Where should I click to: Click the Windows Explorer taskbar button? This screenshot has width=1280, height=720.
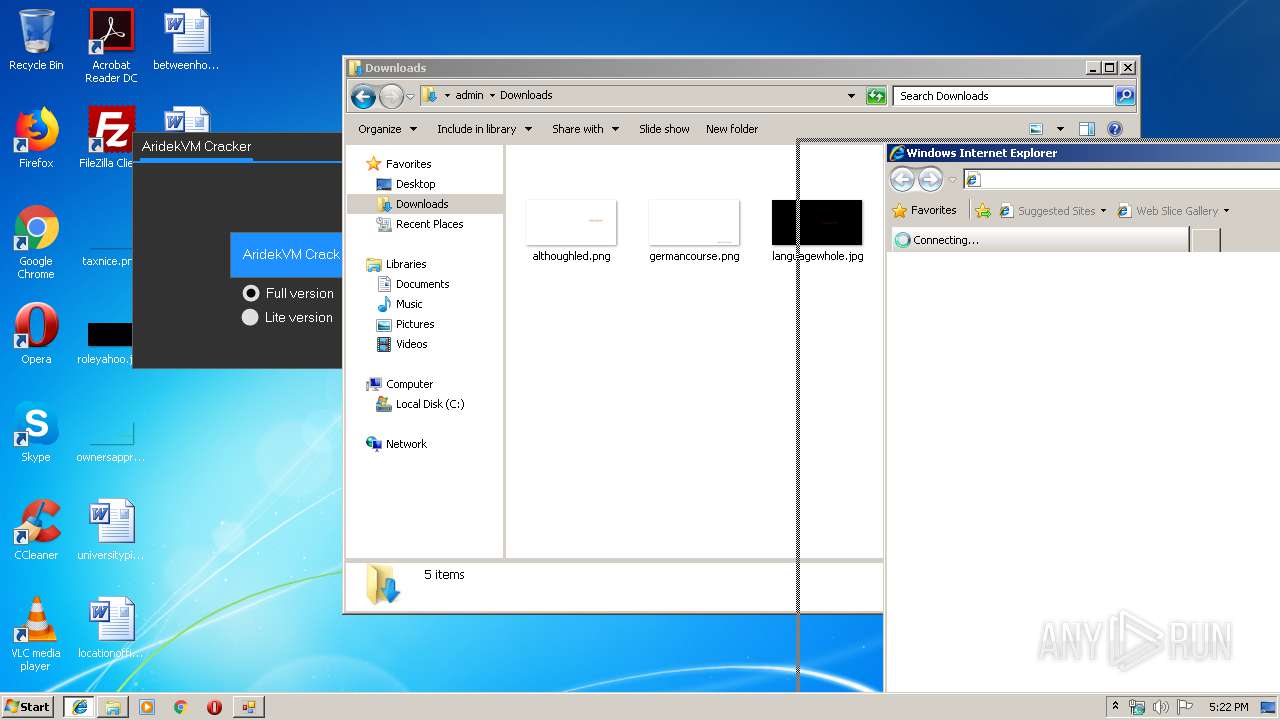tap(113, 707)
